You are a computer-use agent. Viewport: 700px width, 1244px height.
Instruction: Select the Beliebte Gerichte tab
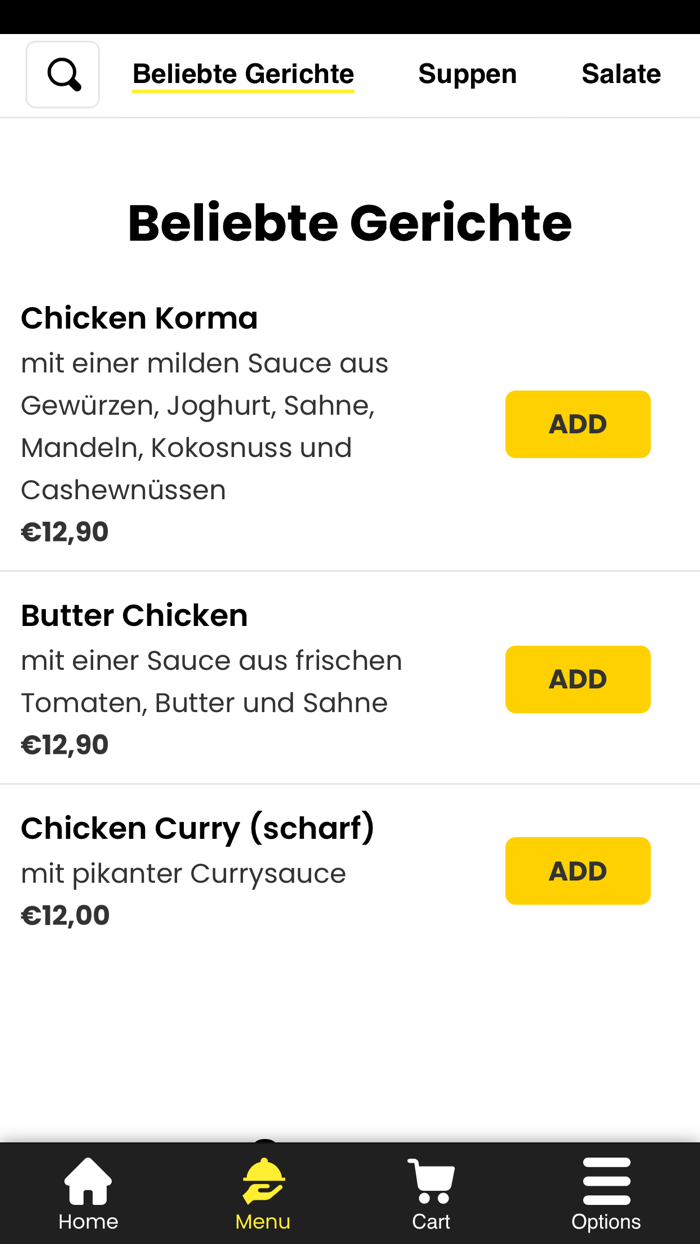tap(243, 73)
